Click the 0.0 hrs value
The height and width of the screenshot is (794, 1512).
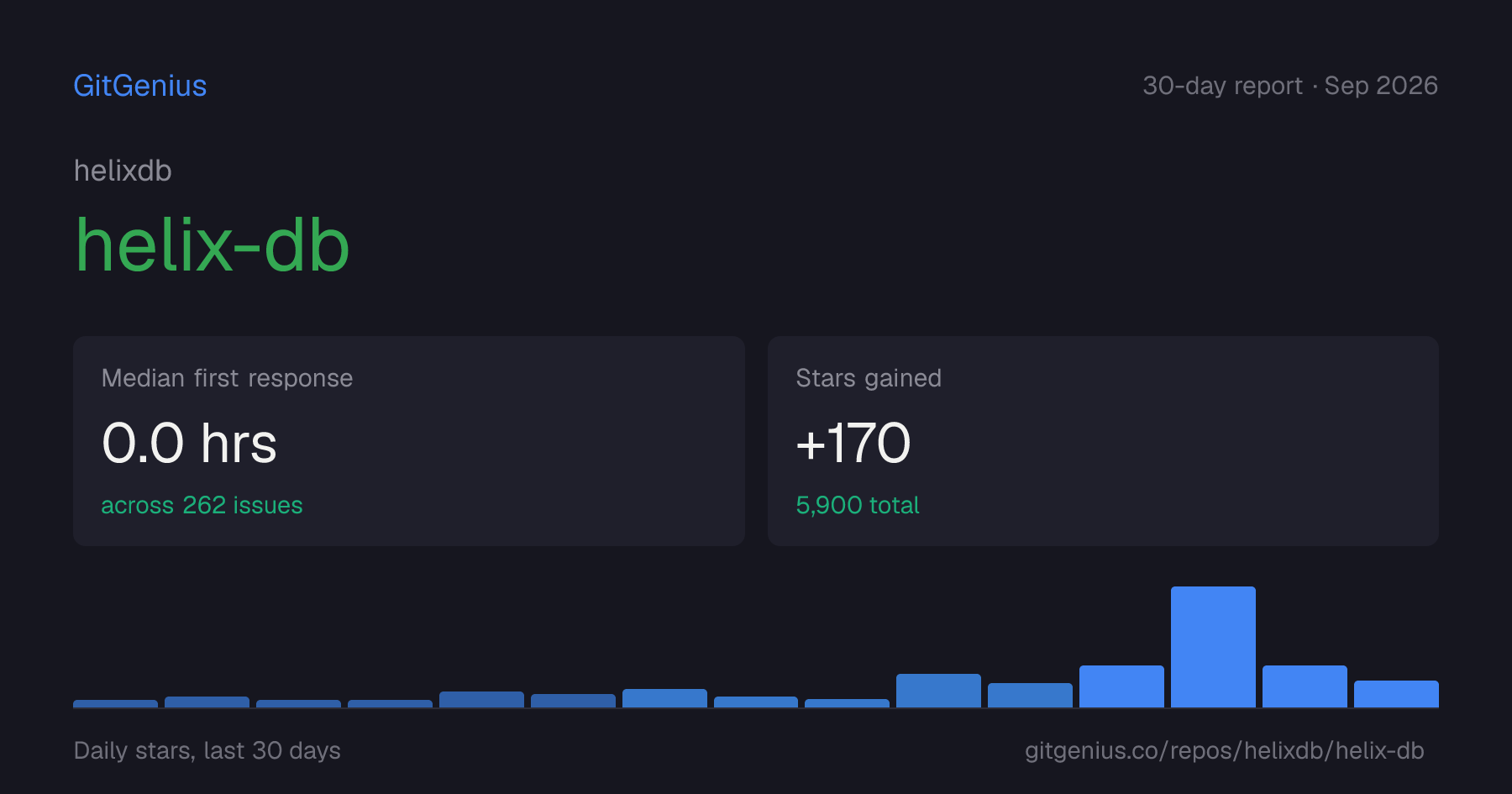point(189,443)
